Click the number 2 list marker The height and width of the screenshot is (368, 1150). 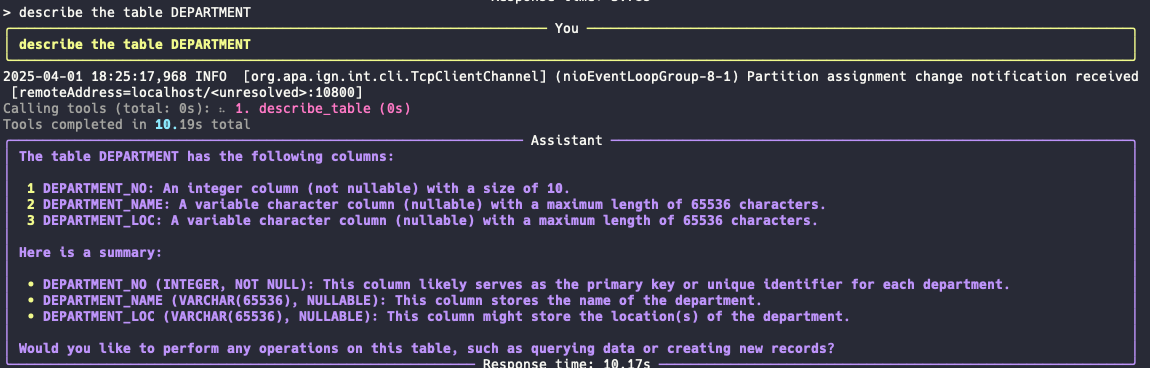point(31,204)
